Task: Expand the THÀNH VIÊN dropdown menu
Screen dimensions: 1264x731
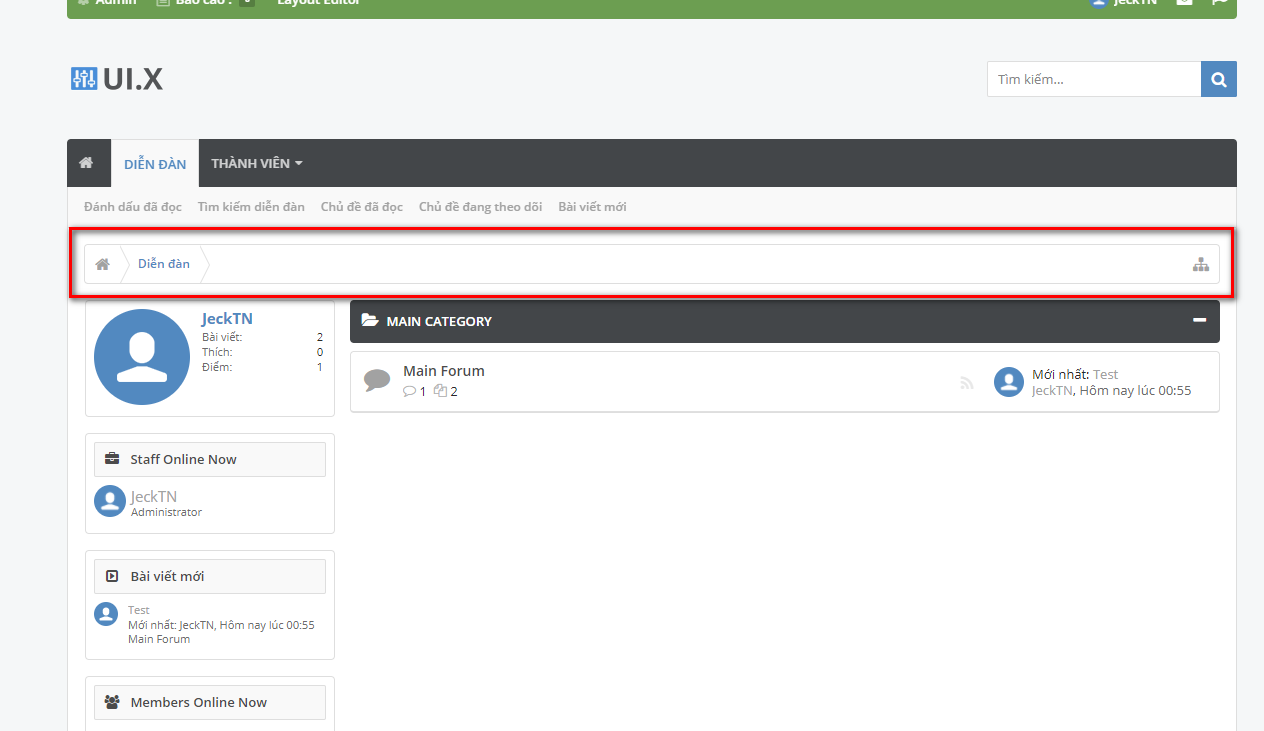Action: [257, 163]
